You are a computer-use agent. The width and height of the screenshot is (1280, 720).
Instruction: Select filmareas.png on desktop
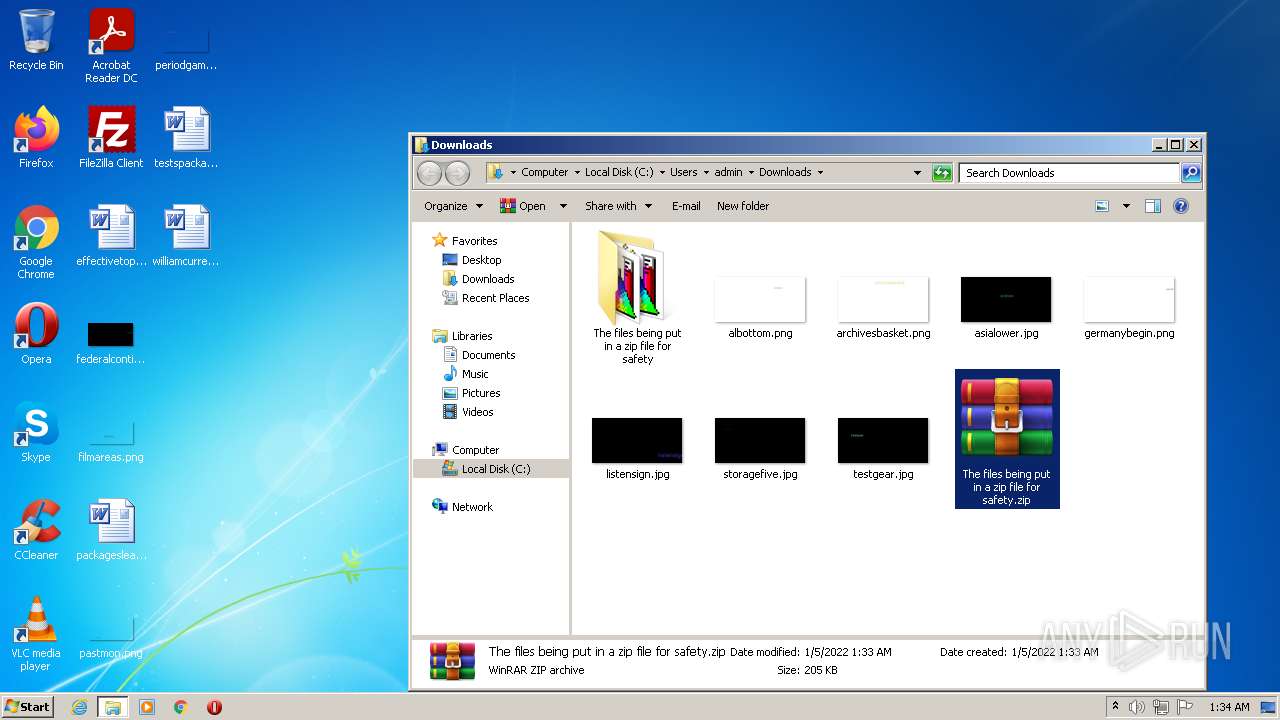tap(111, 441)
